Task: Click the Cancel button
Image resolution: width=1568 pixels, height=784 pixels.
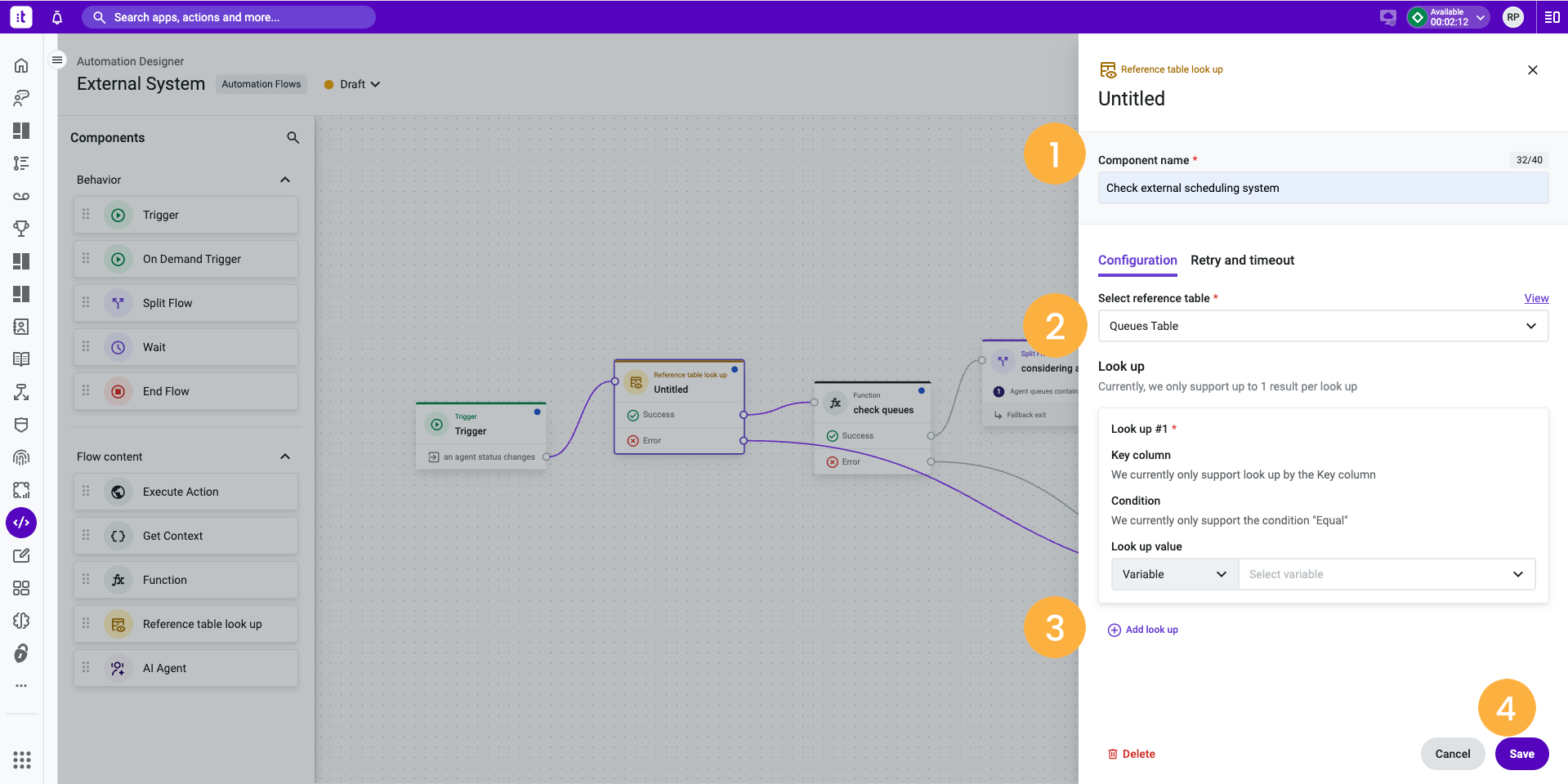Action: 1453,754
